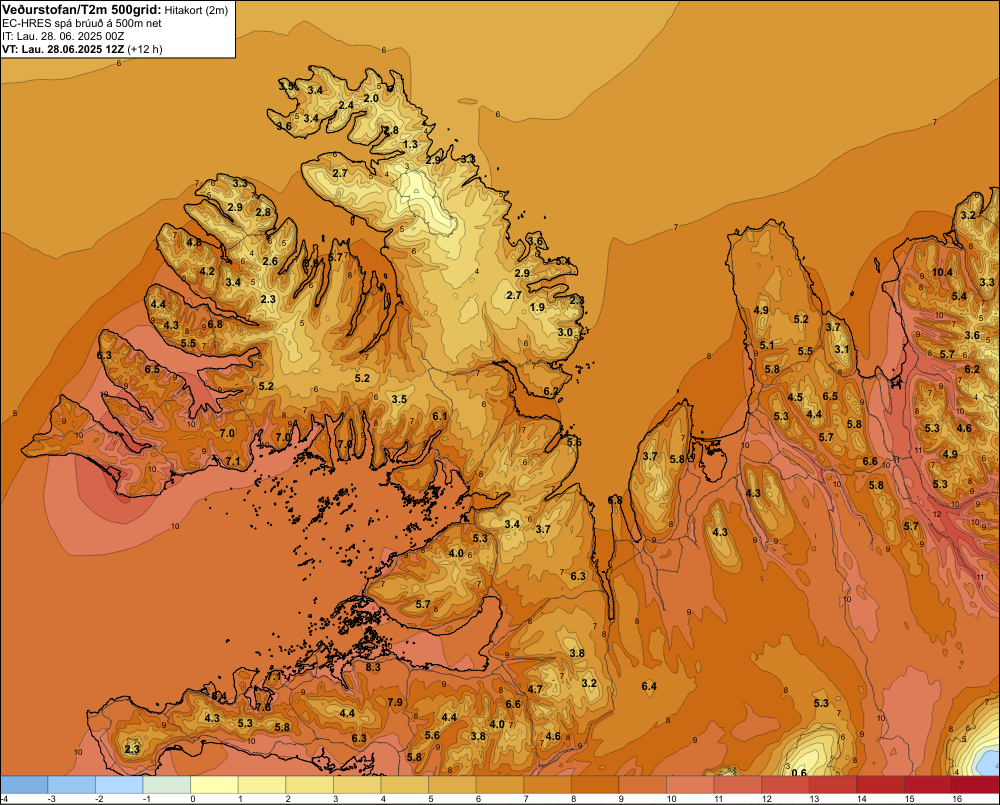Click the title text 'Veðurstofan/T2m 500grid:'
Image resolution: width=1000 pixels, height=805 pixels.
click(82, 10)
